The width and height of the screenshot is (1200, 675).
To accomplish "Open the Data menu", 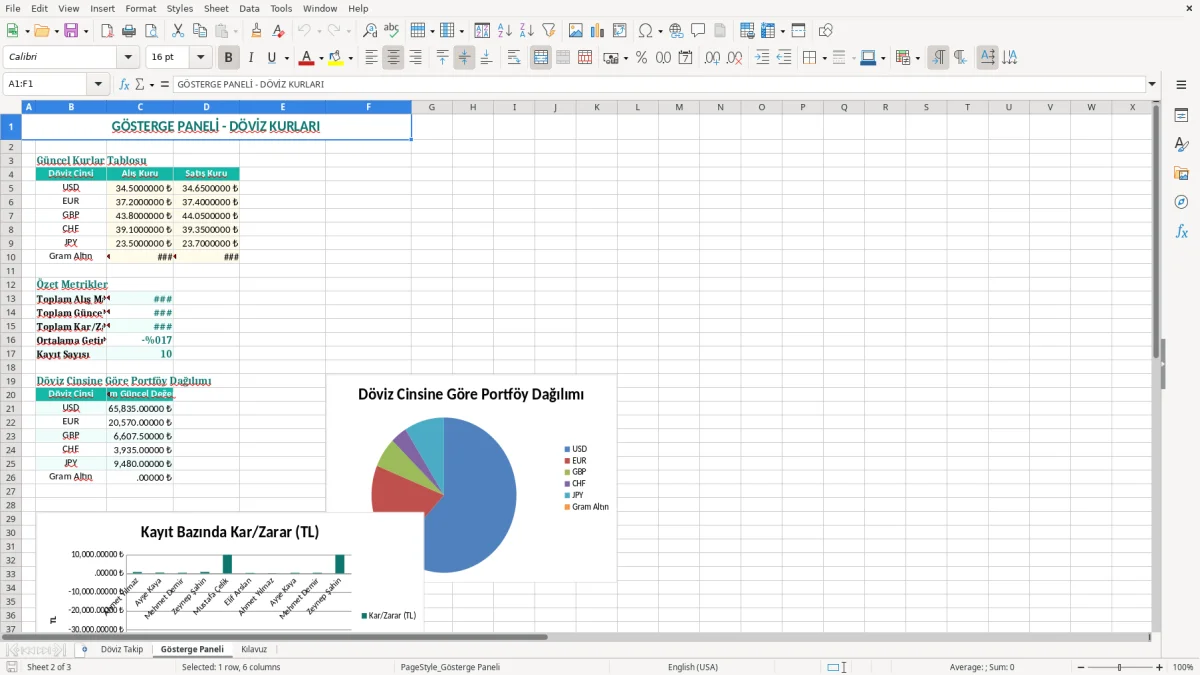I will pos(249,8).
